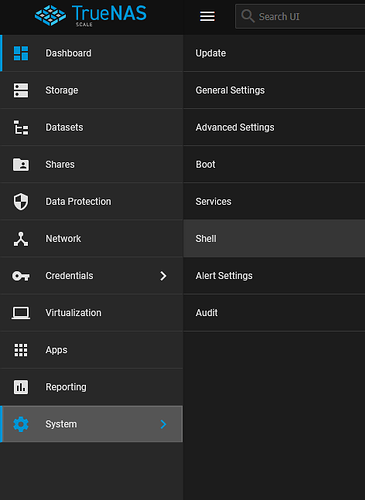
Task: Click the Shares folder icon
Action: (21, 165)
